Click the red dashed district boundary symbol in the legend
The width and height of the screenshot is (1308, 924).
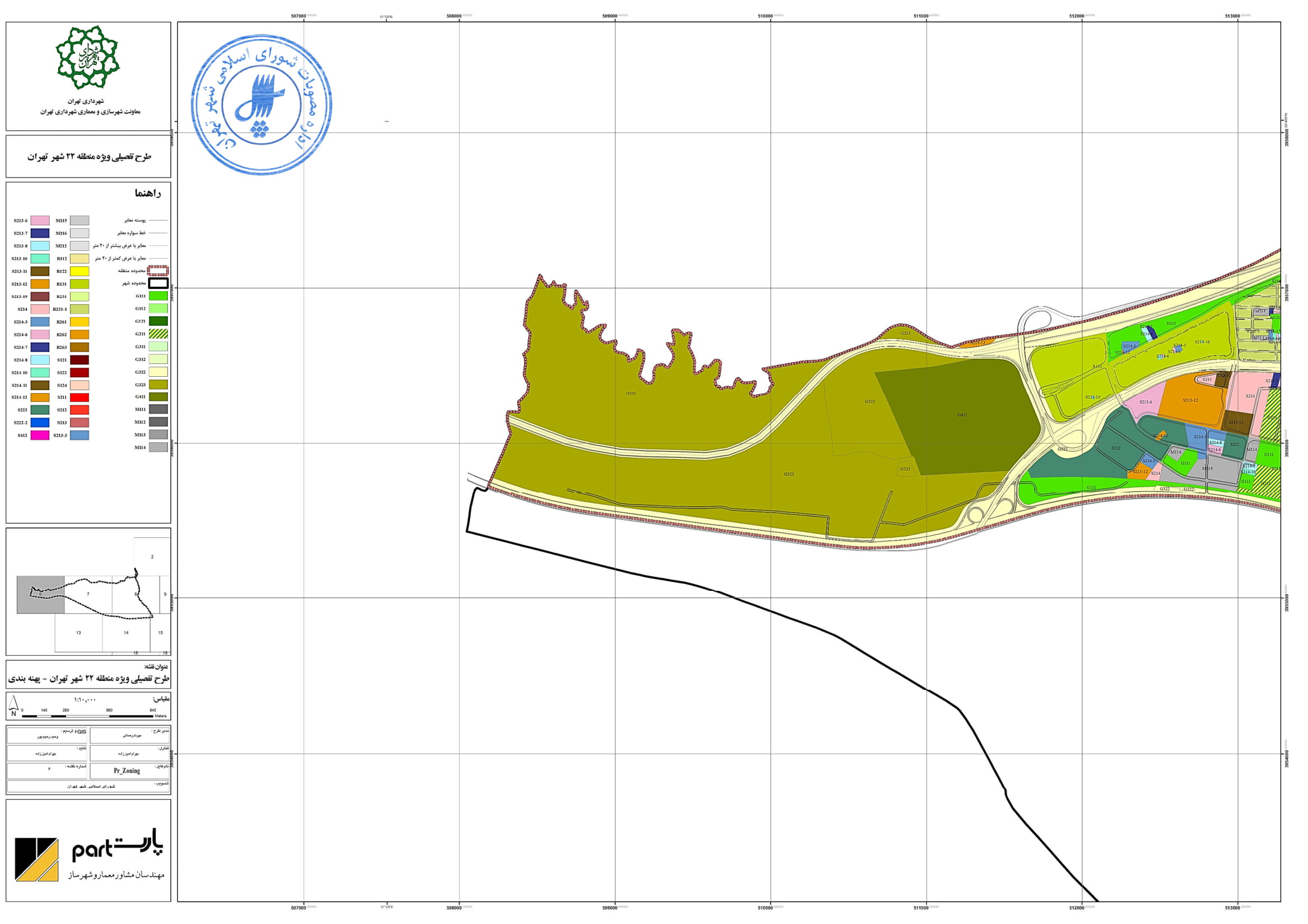coord(158,271)
